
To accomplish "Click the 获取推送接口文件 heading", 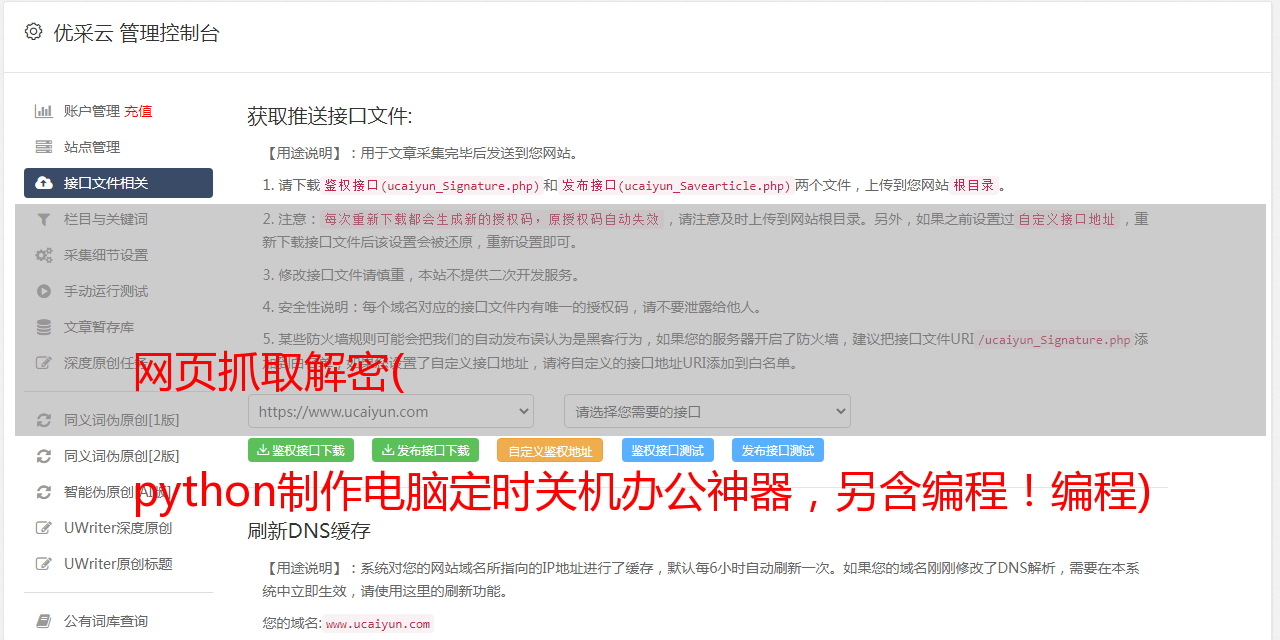I will [x=330, y=116].
